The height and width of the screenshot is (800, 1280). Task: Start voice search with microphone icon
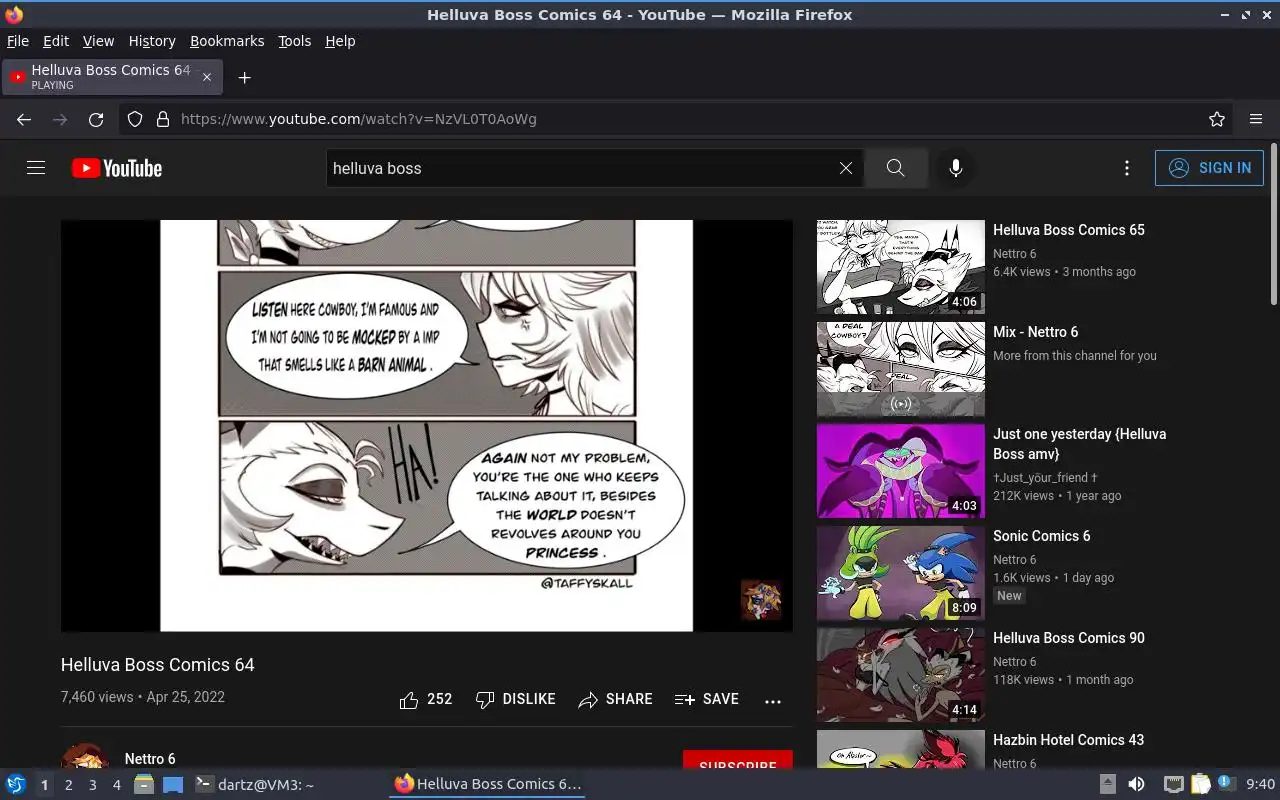pyautogui.click(x=956, y=168)
